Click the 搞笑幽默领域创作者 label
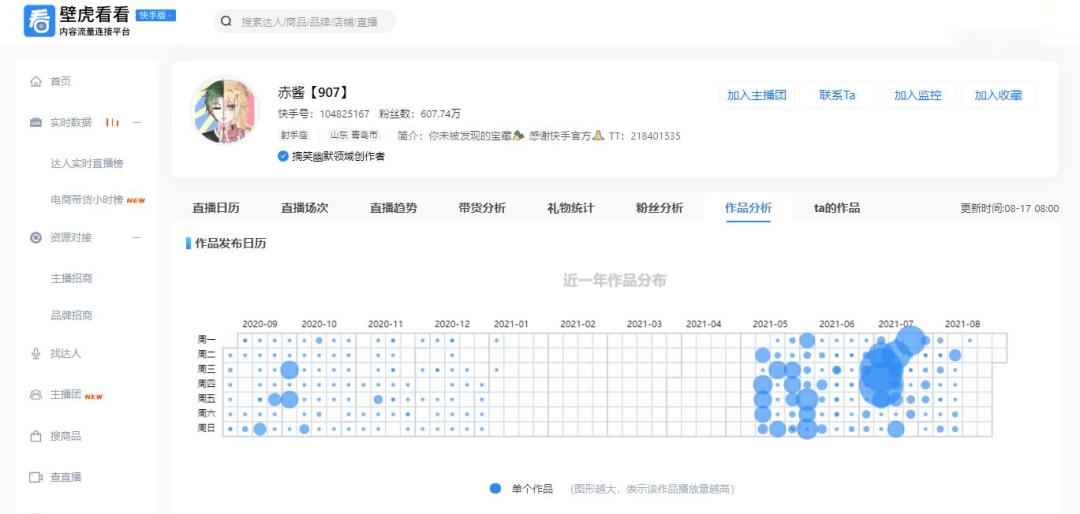This screenshot has width=1080, height=514. click(x=338, y=156)
